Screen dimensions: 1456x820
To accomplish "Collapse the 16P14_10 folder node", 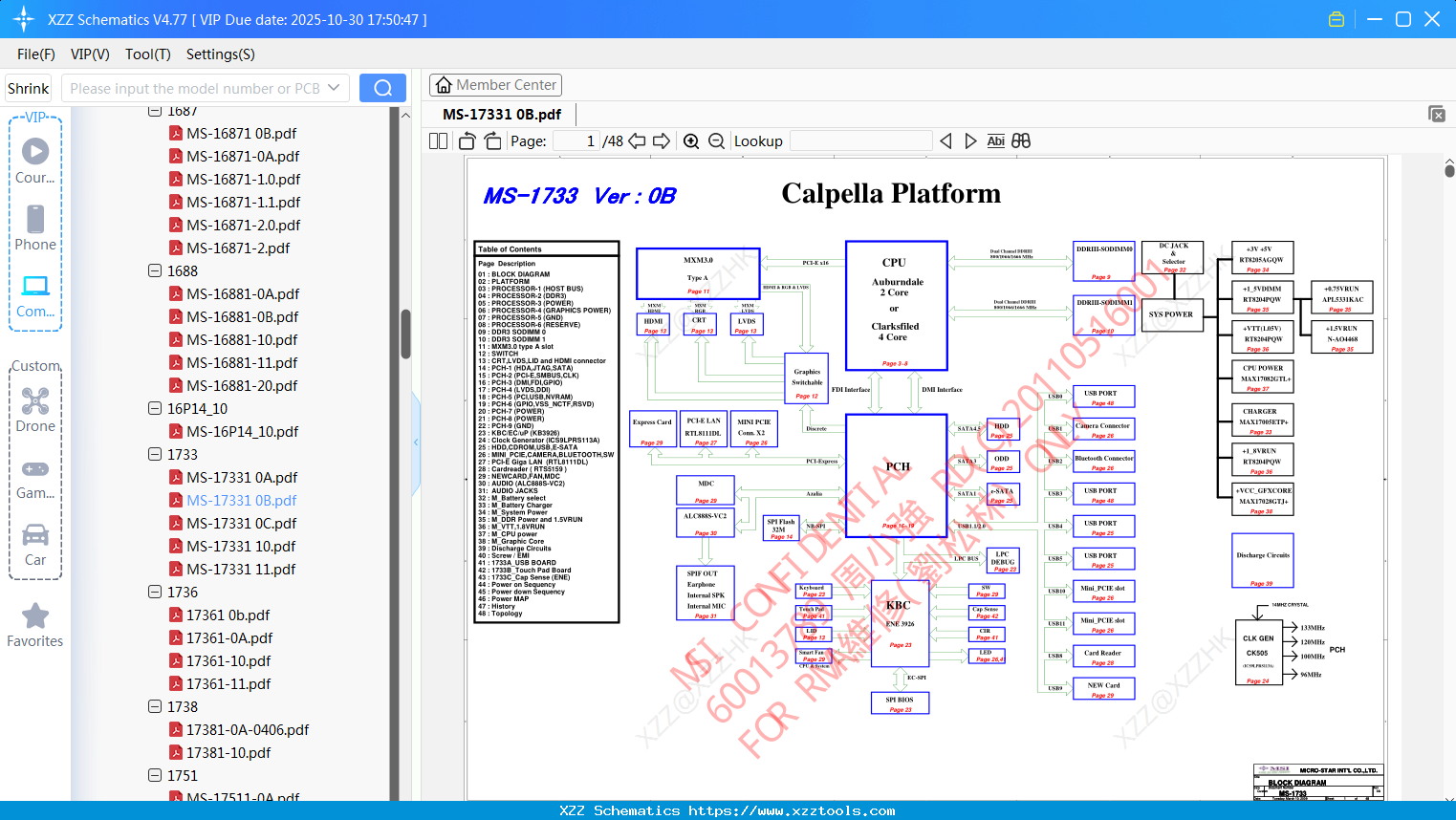I will tap(155, 408).
